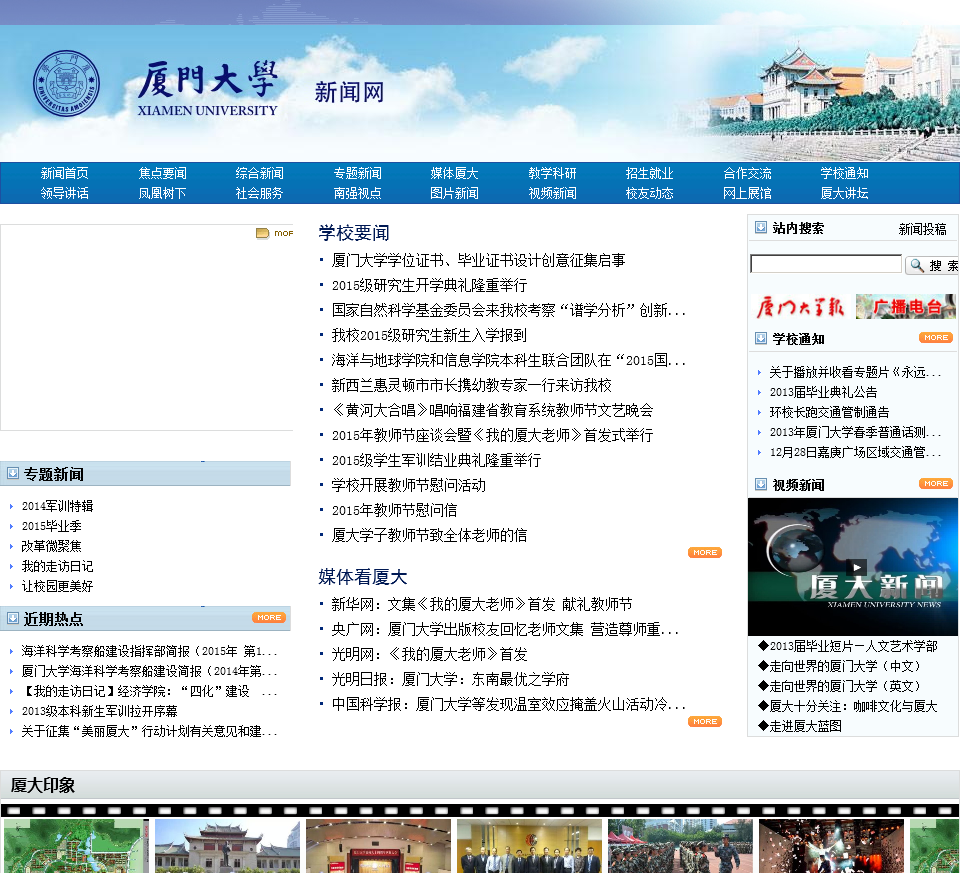Click MORE next to 学校通知
The image size is (960, 873).
coord(936,337)
